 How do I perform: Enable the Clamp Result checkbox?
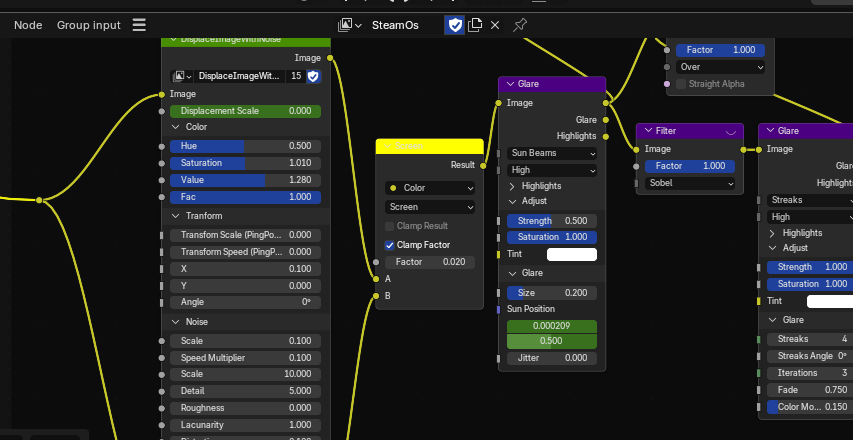[x=390, y=226]
